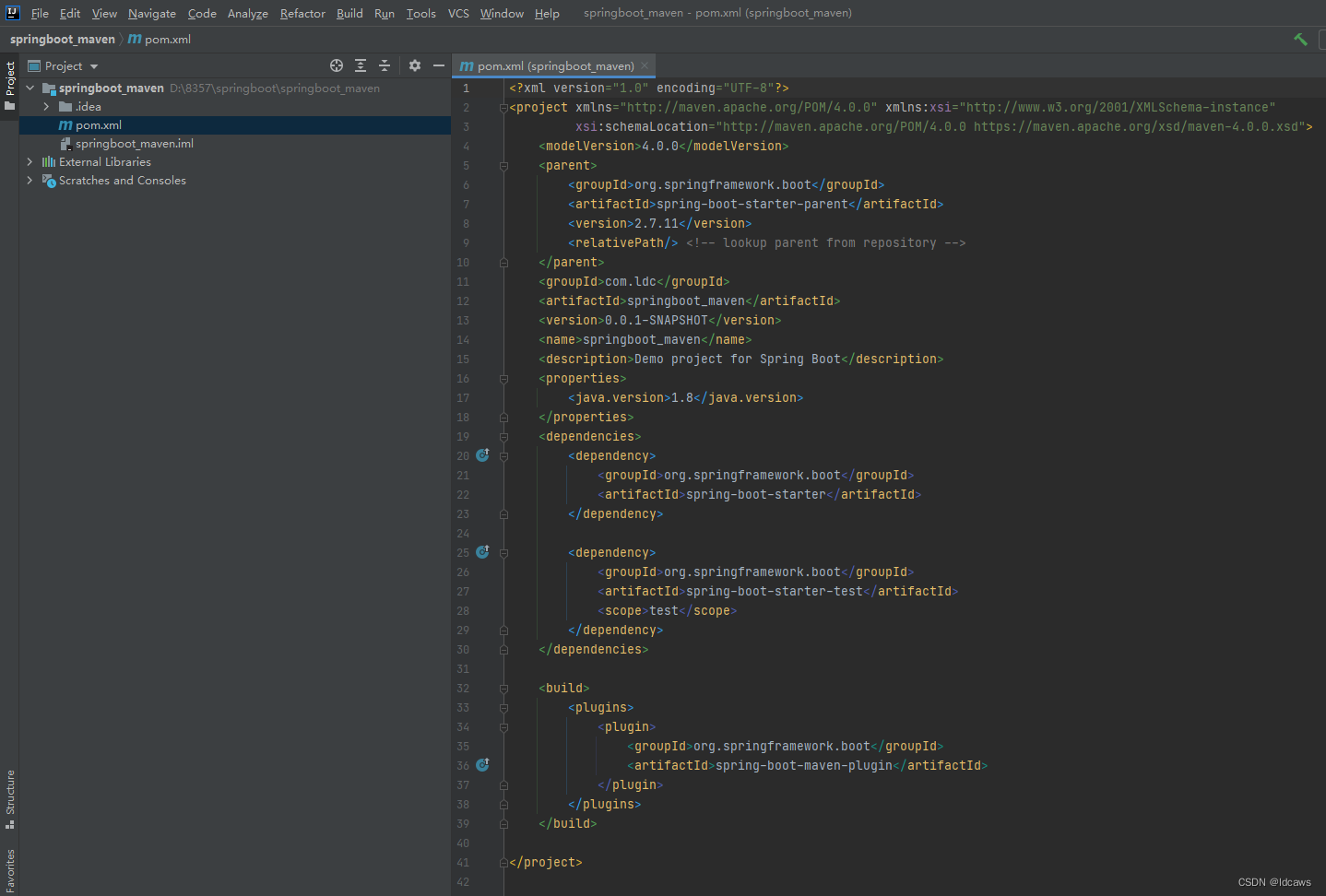Select springboot_maven.iml in project tree
The image size is (1326, 896).
235,144
